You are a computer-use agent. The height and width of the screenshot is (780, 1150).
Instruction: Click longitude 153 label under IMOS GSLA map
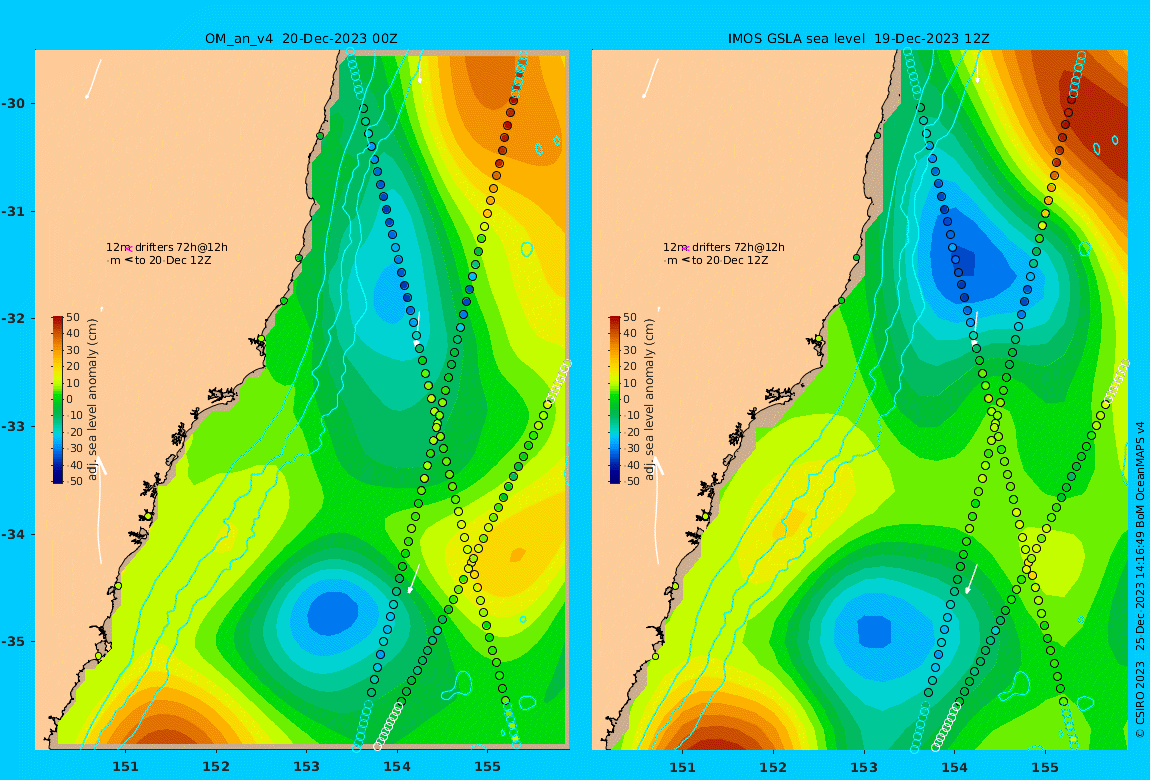[x=864, y=768]
